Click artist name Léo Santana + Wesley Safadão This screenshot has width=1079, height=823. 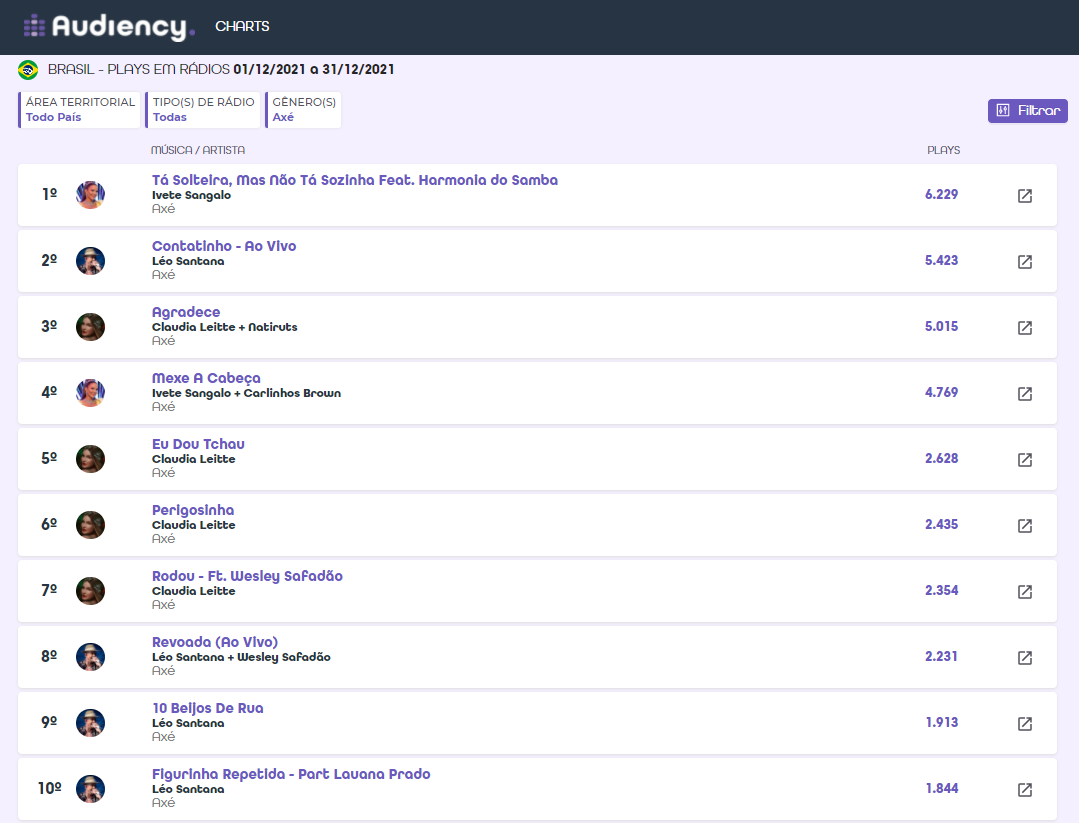point(241,657)
